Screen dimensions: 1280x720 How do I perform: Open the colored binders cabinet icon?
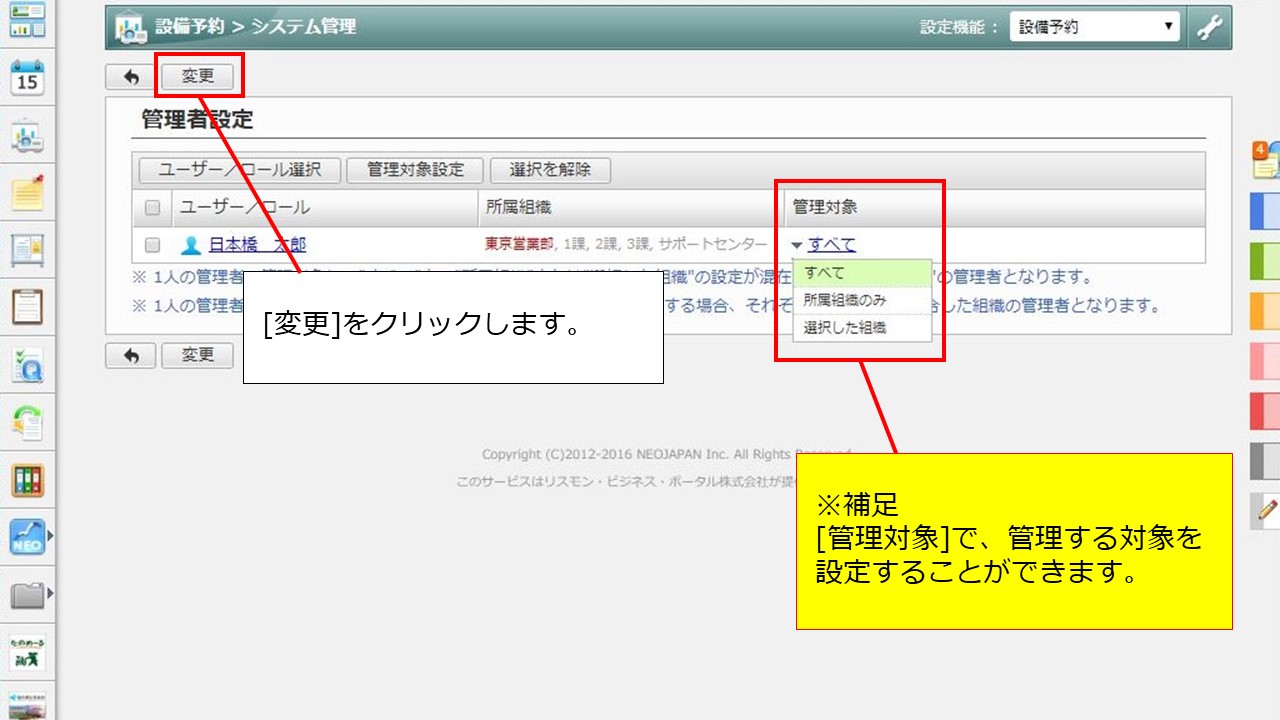tap(27, 480)
